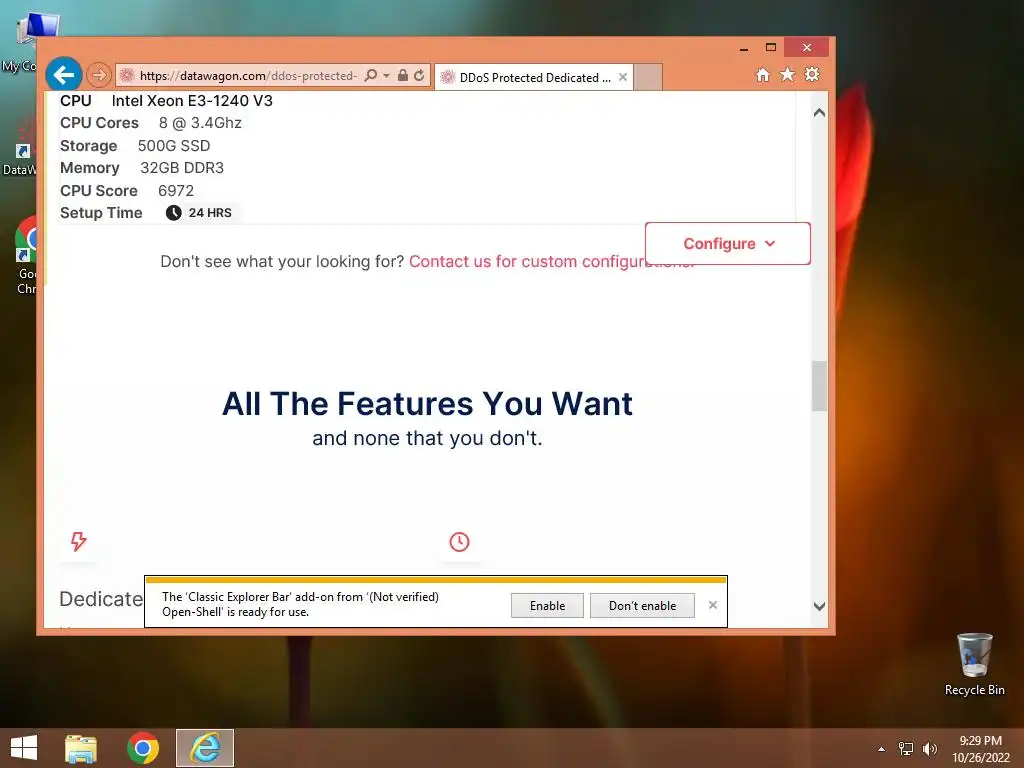Screen dimensions: 1024x768
Task: Click the forward navigation arrow
Action: (x=99, y=75)
